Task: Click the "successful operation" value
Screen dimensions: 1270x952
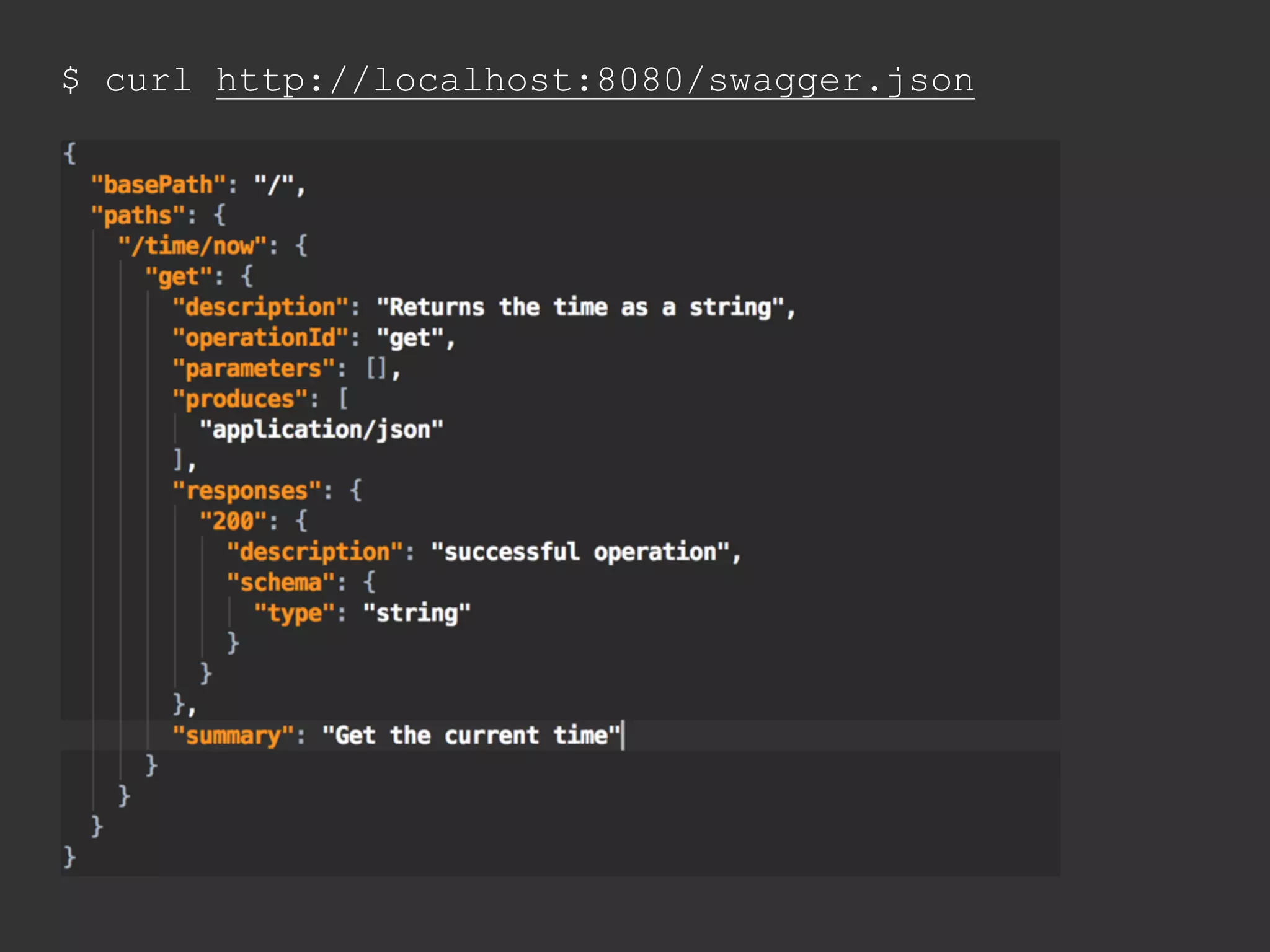Action: (580, 552)
